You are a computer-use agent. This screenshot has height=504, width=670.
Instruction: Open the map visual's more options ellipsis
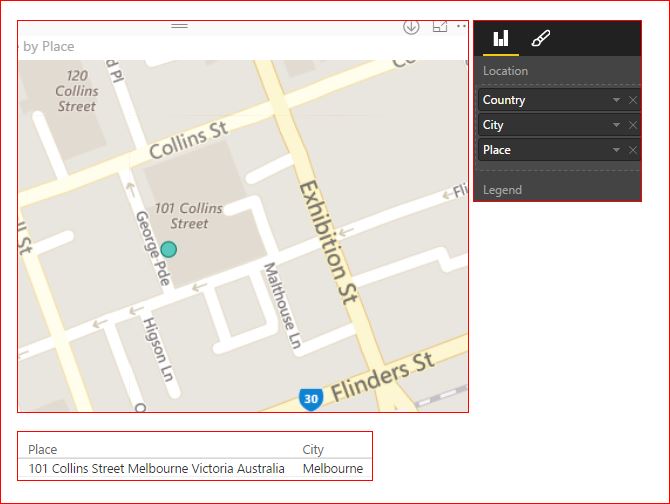[x=461, y=26]
